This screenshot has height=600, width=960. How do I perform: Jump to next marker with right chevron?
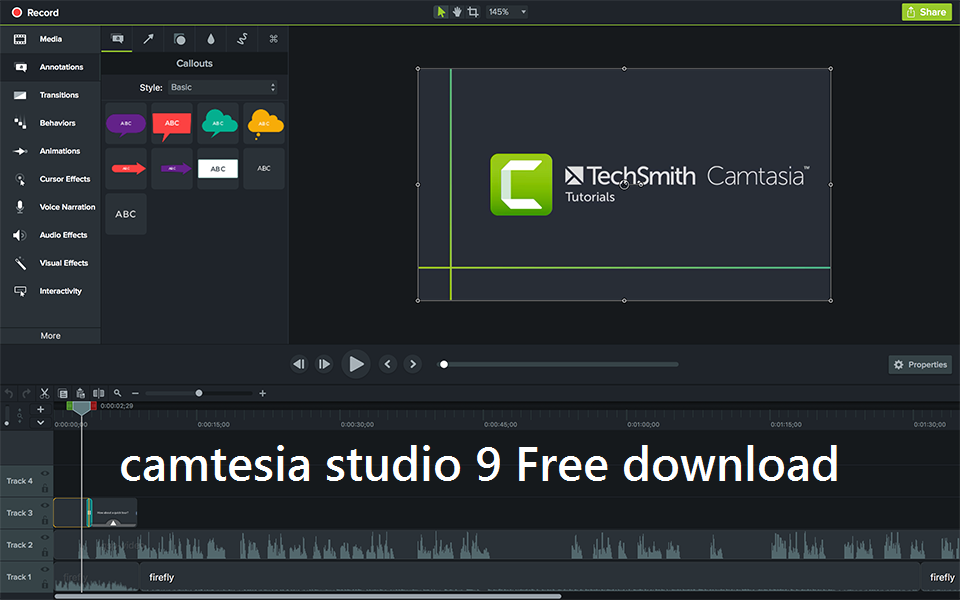[413, 364]
